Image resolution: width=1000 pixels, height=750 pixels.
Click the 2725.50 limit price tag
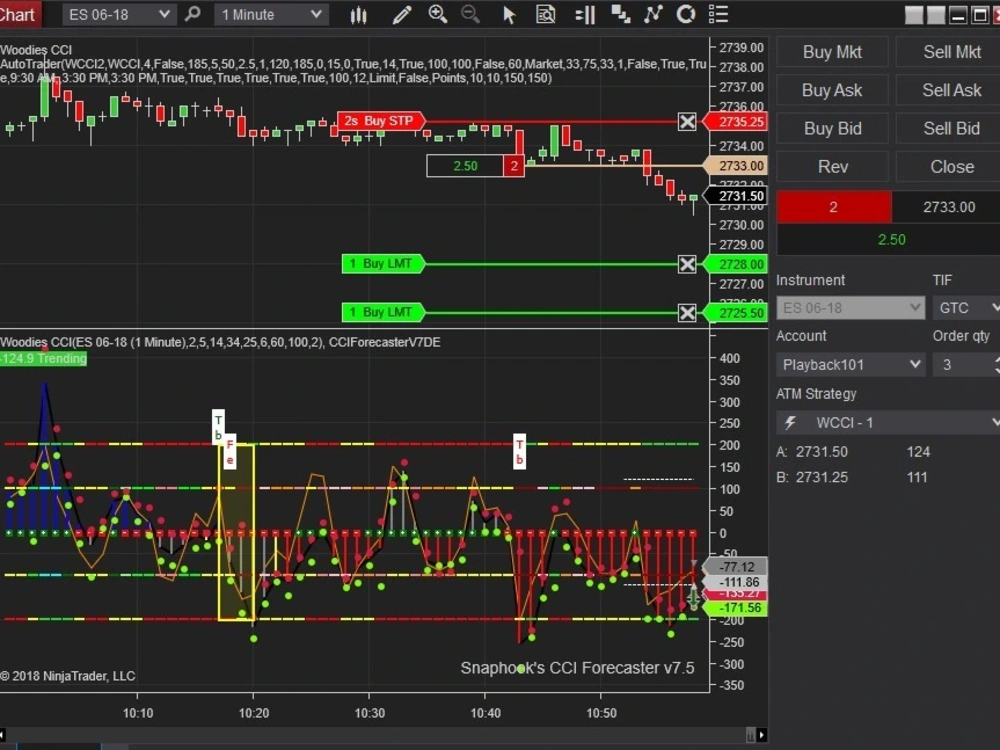click(x=735, y=312)
